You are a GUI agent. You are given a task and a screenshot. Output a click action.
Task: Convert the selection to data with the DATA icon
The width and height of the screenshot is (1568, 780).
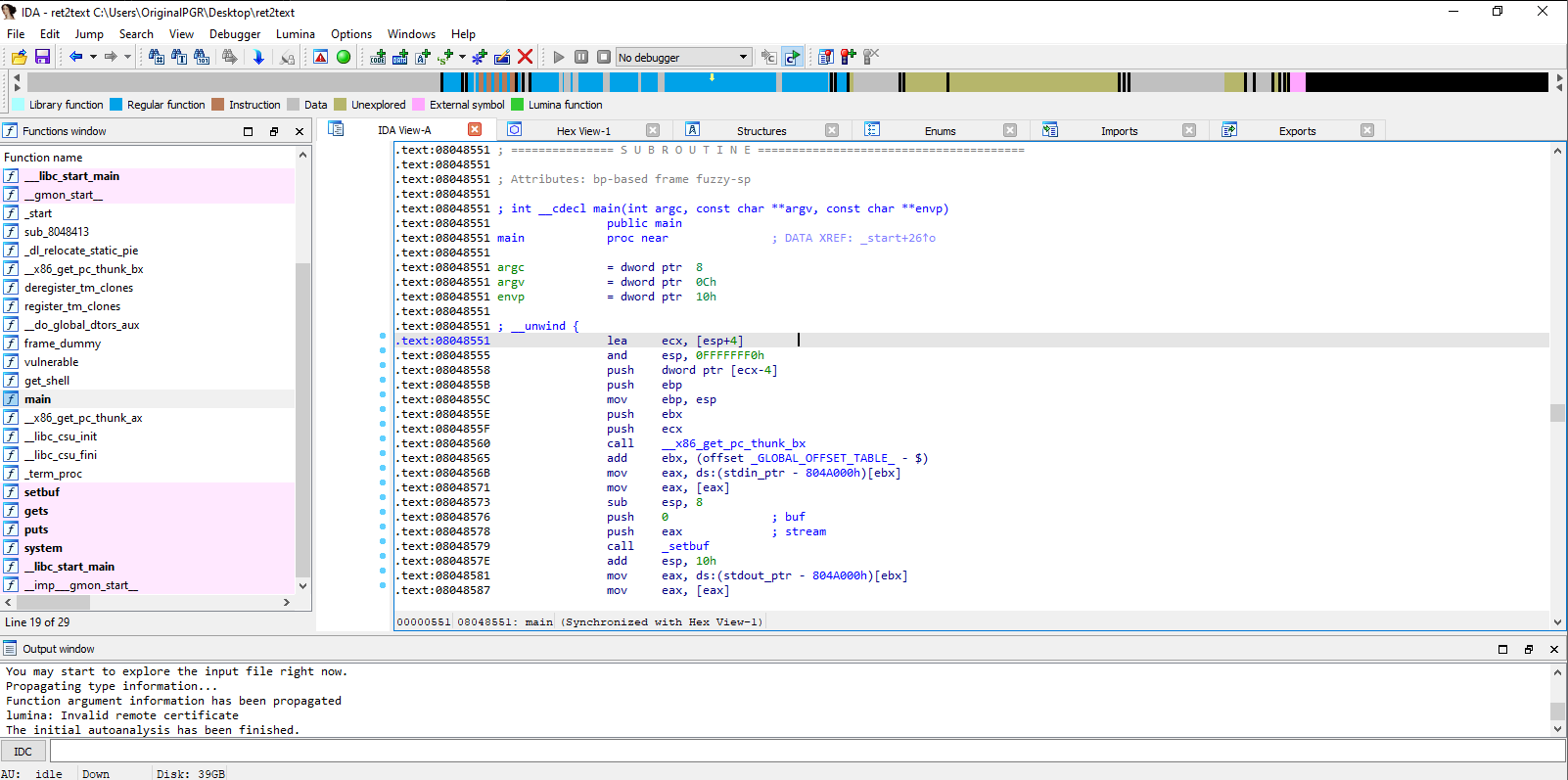tap(400, 57)
